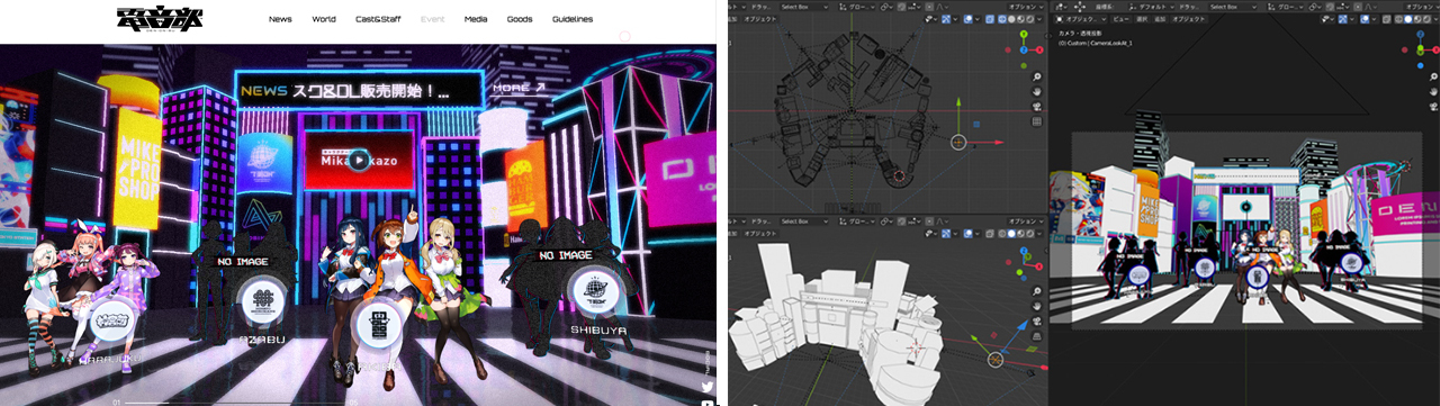
Task: Select solid shading in bottom-left viewport header
Action: [1011, 234]
